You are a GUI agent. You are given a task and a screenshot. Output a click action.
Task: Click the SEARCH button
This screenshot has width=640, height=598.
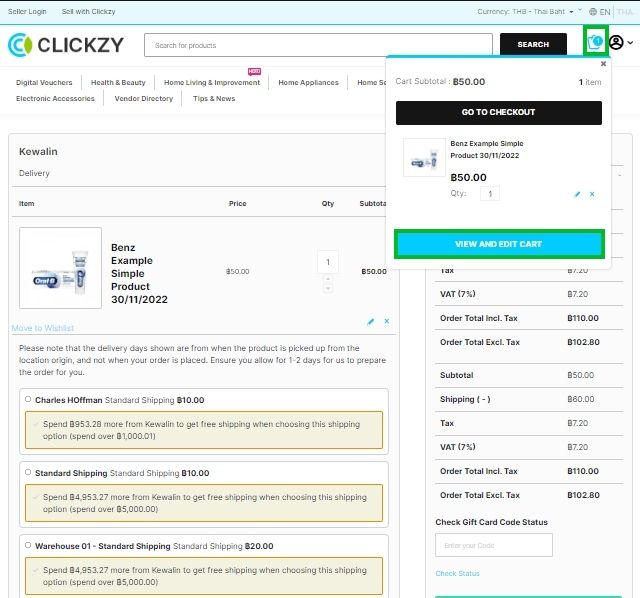click(x=533, y=44)
